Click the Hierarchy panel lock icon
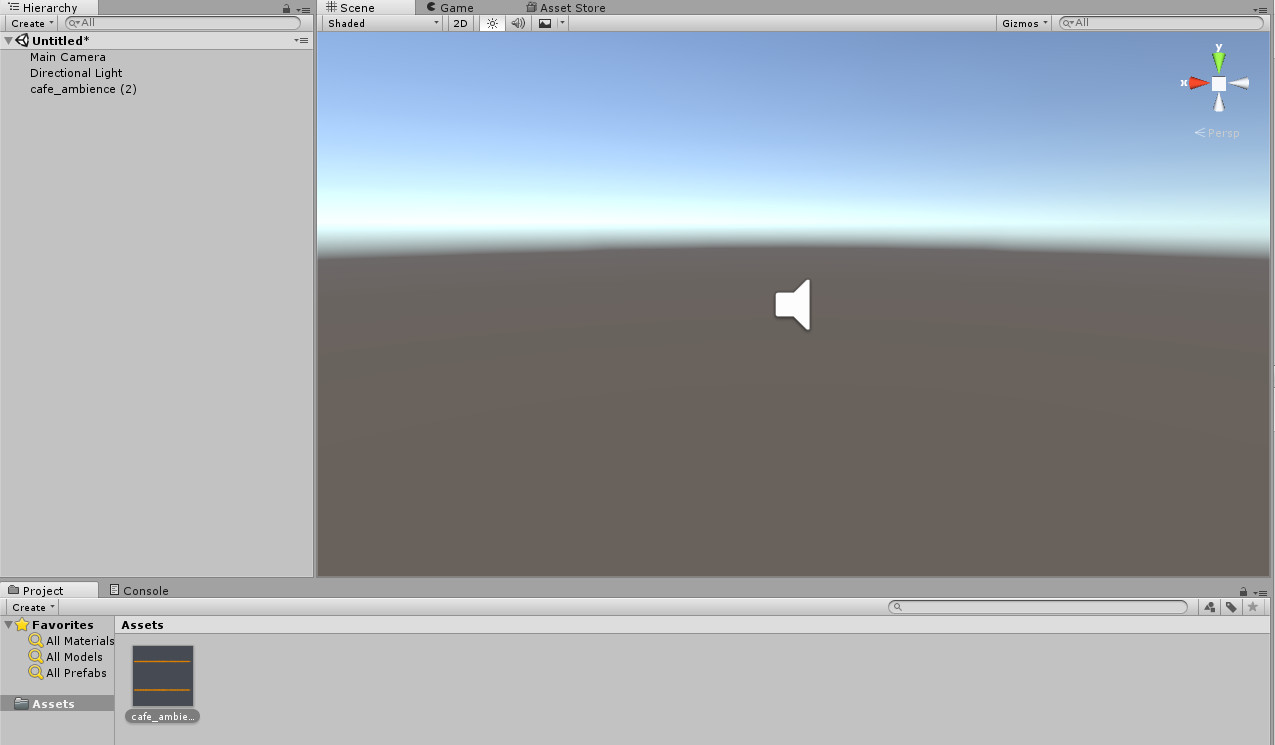The width and height of the screenshot is (1275, 745). [286, 8]
